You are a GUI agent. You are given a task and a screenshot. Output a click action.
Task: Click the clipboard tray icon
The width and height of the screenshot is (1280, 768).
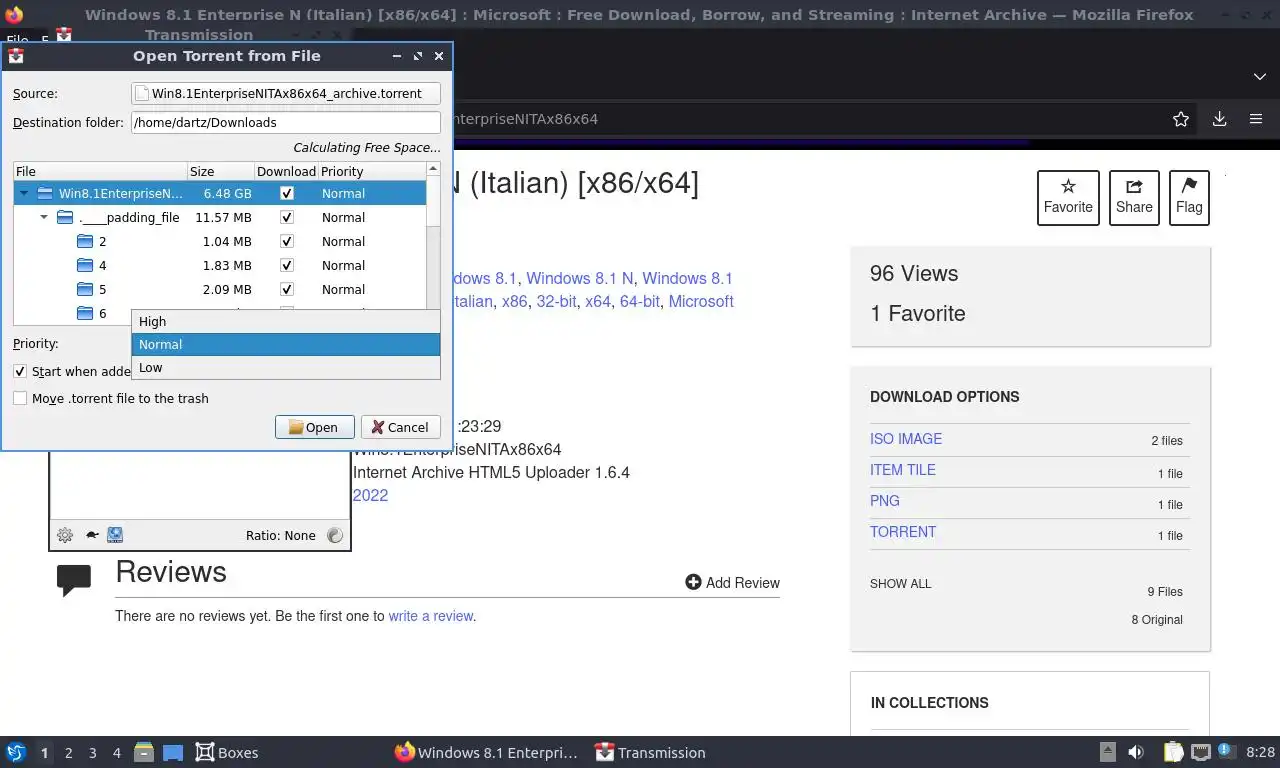tap(1173, 752)
